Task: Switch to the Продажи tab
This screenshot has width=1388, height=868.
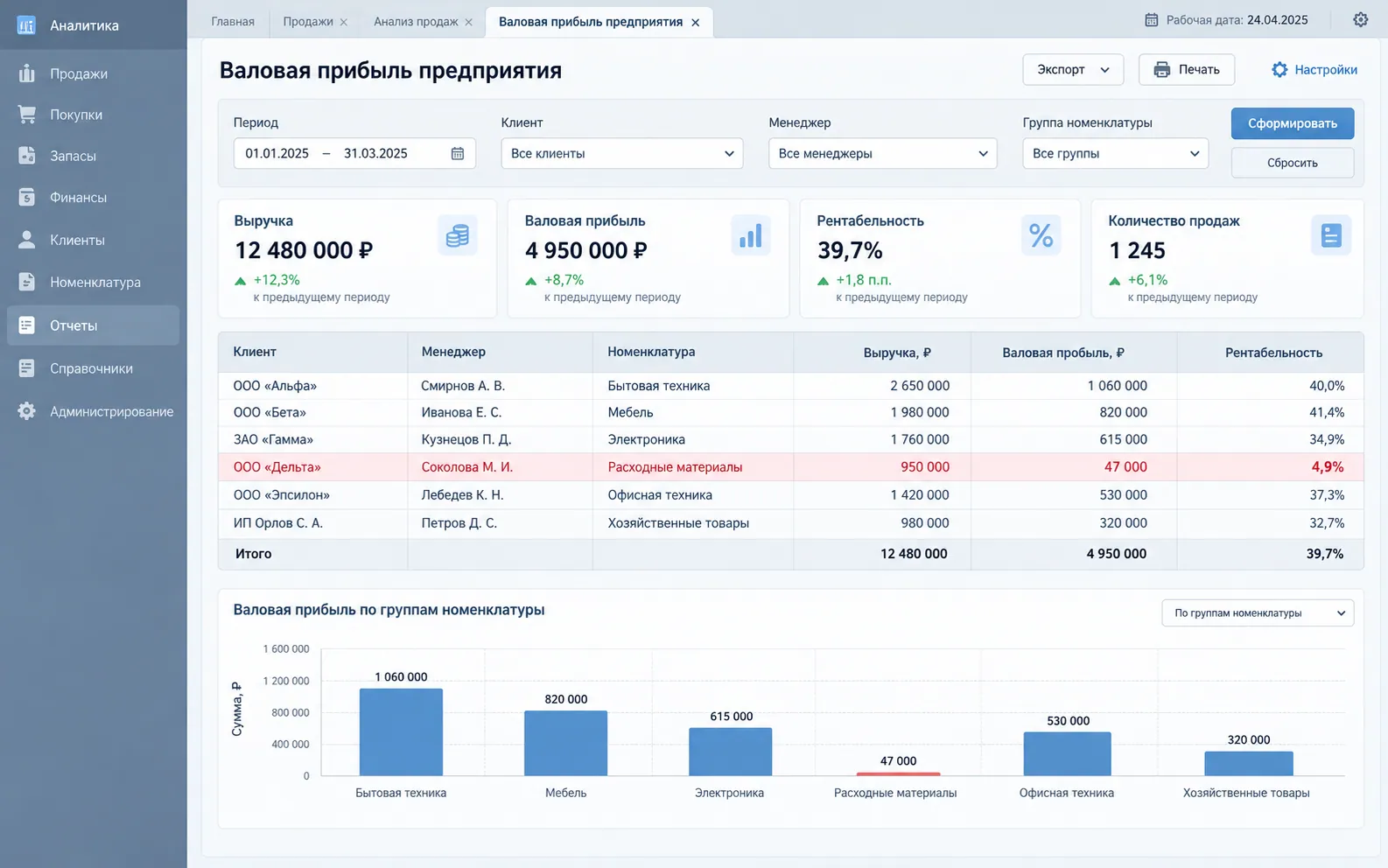Action: (x=308, y=22)
